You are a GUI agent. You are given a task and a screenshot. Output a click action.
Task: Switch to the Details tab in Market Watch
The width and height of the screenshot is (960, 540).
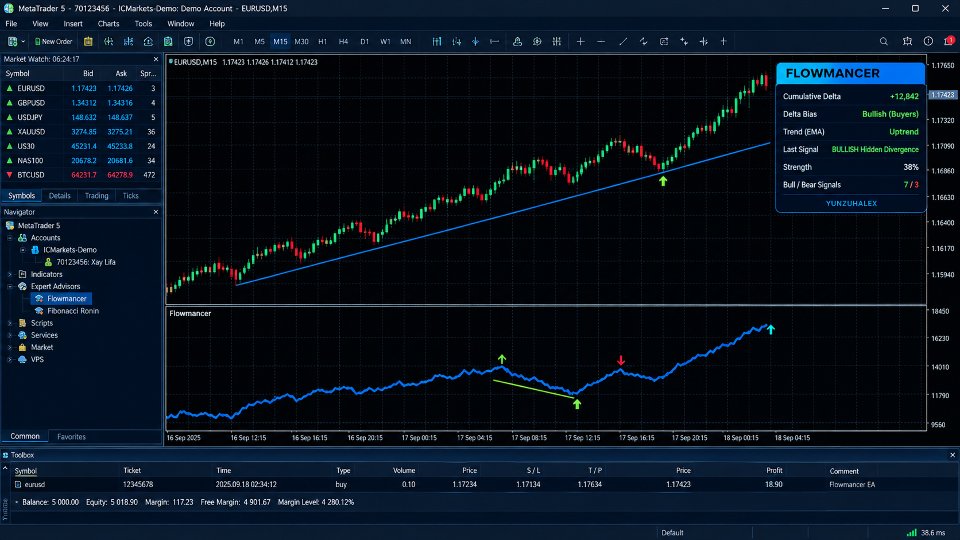pos(59,196)
